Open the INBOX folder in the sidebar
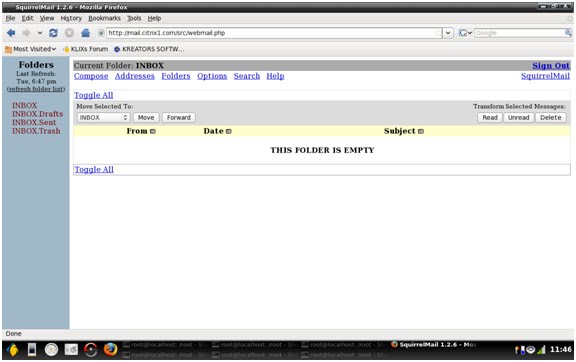The width and height of the screenshot is (576, 362). (25, 105)
